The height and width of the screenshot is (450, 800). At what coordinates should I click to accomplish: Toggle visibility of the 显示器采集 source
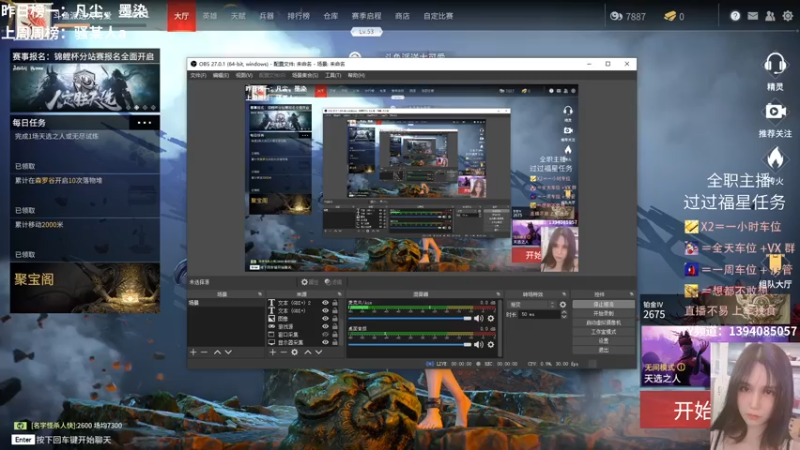coord(325,342)
